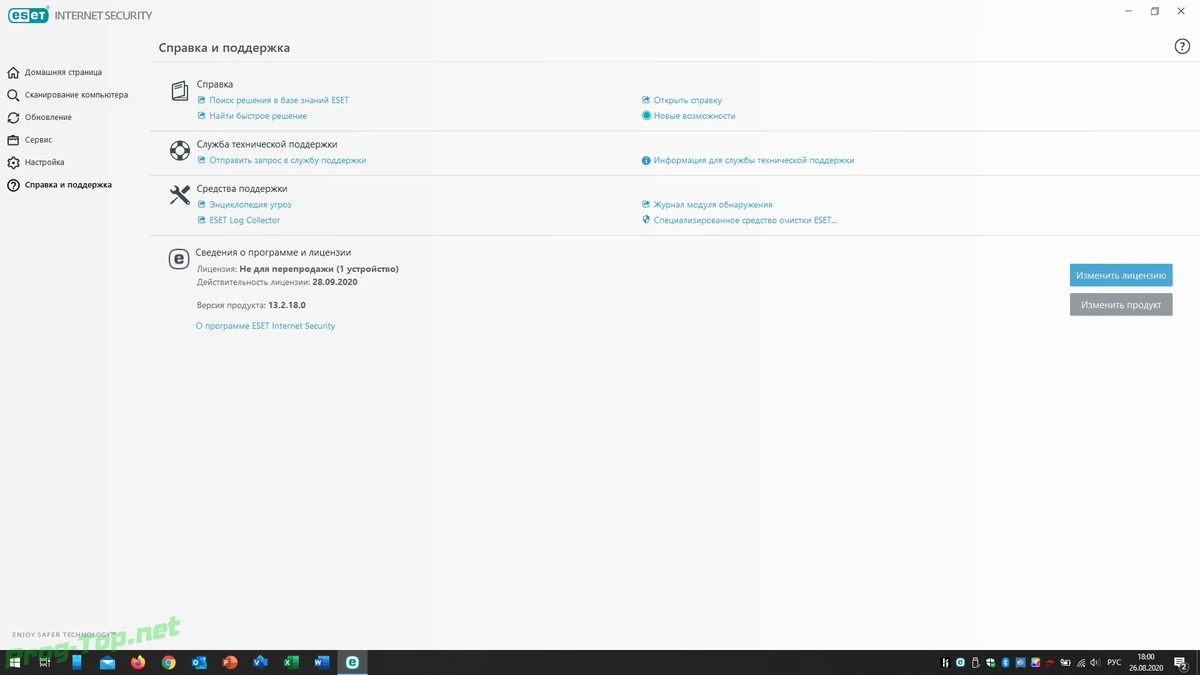
Task: Open Outlook from the taskbar
Action: pyautogui.click(x=199, y=663)
